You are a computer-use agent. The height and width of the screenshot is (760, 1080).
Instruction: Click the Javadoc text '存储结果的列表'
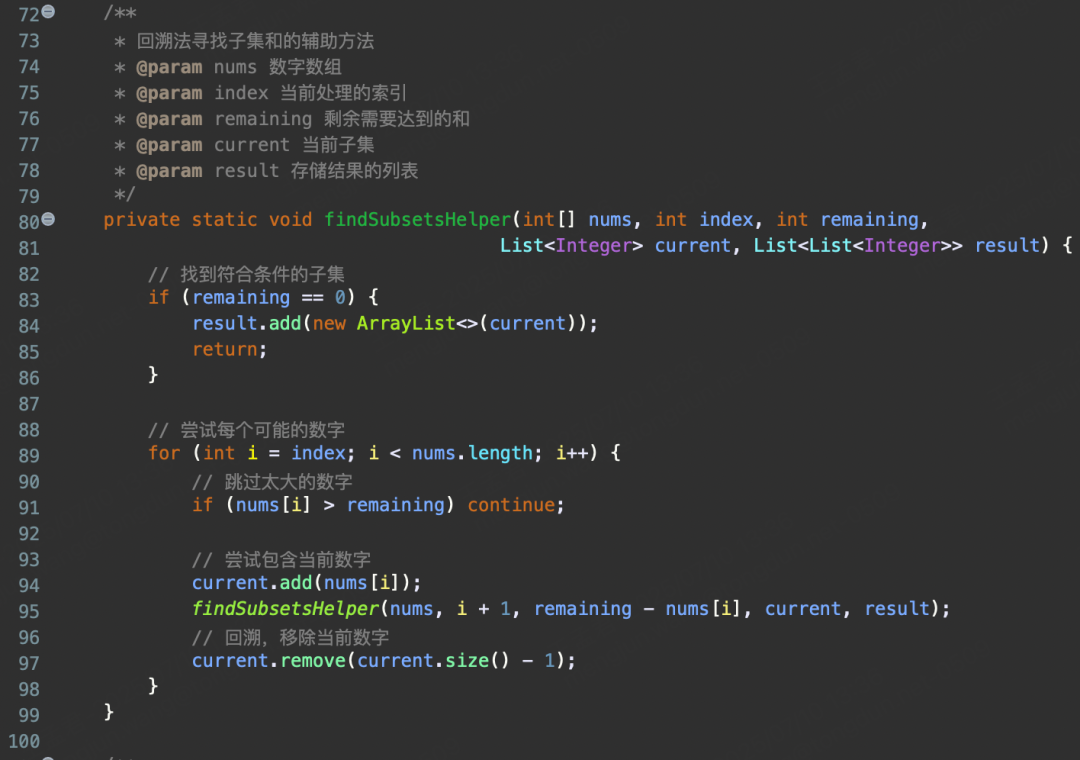click(x=354, y=171)
